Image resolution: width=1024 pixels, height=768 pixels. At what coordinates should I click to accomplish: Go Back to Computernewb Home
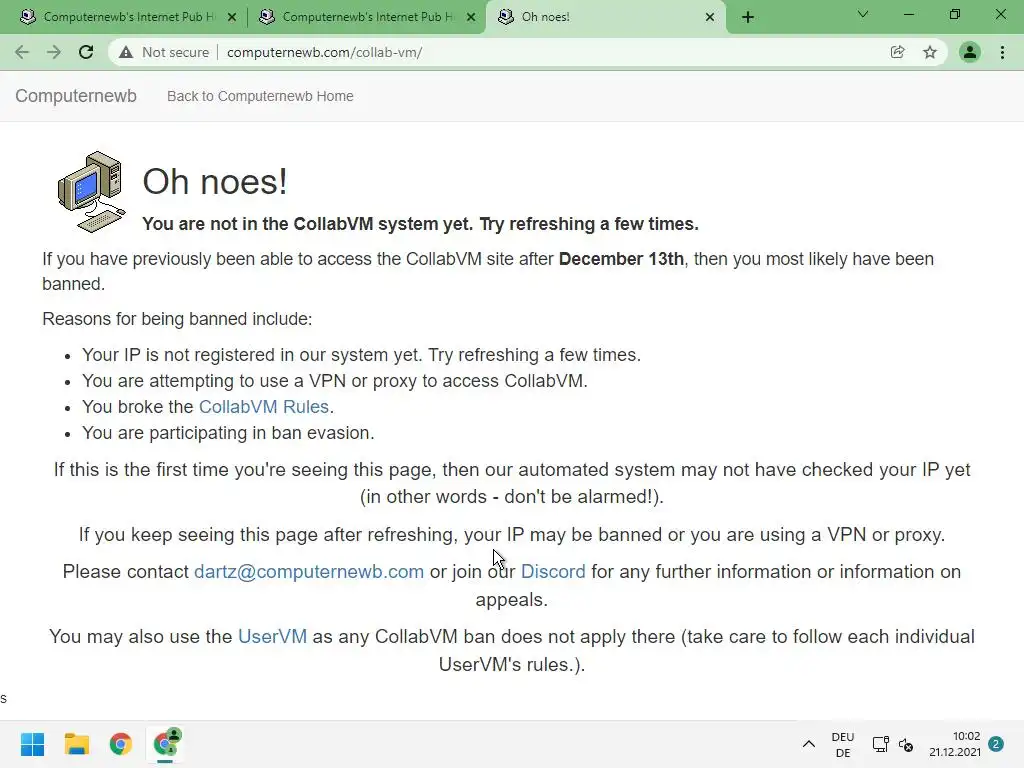260,96
